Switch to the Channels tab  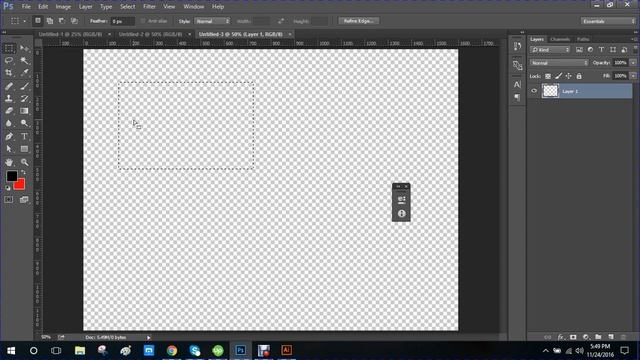coord(560,39)
